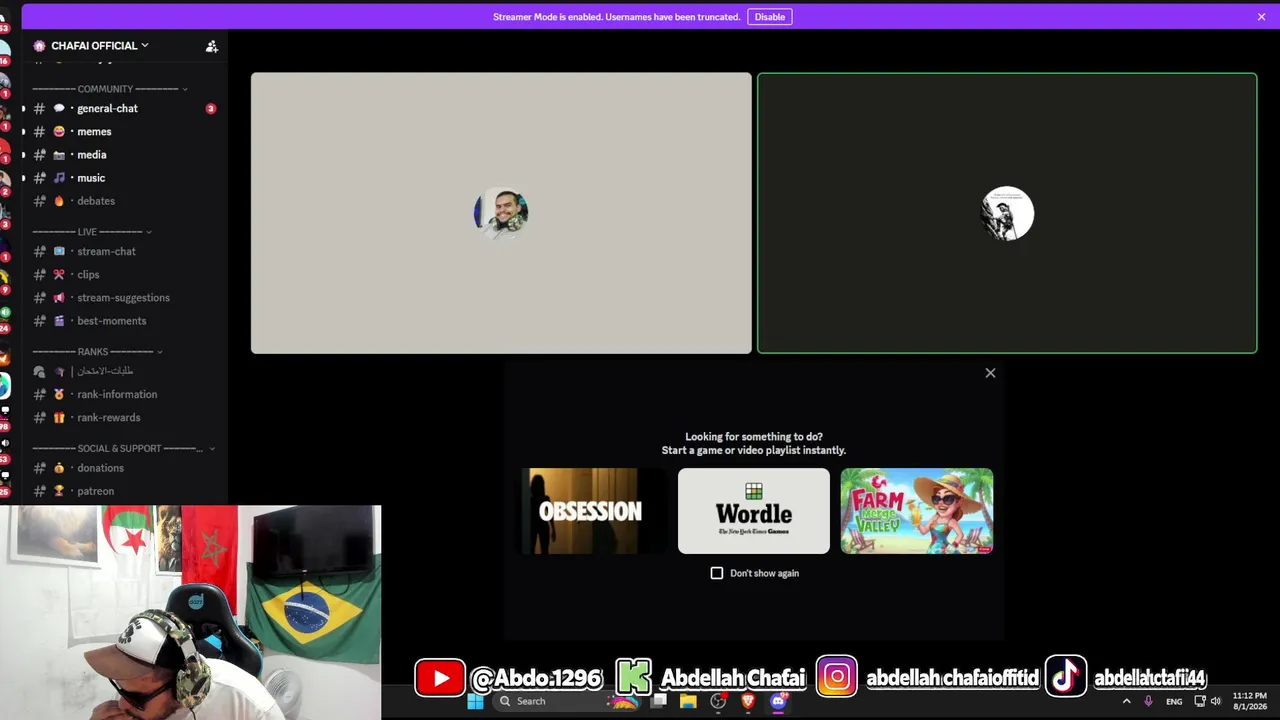Click the YouTube logo in the overlay
Screen dimensions: 1280x720
point(440,677)
